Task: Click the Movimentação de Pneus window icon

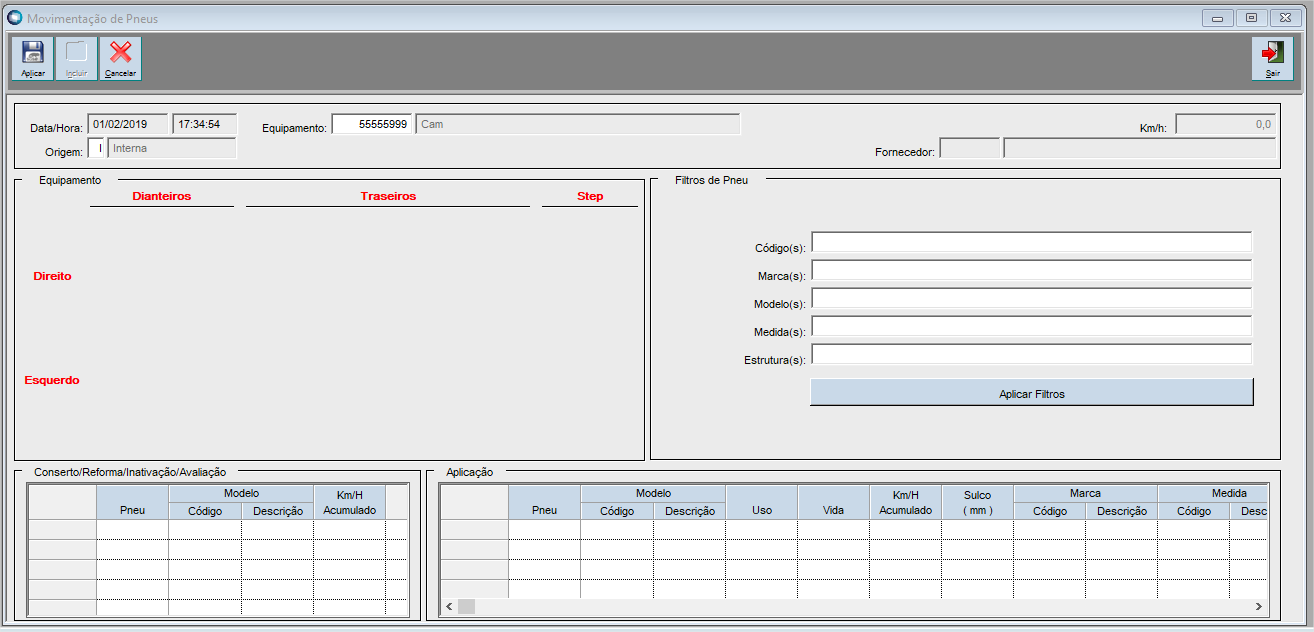Action: click(14, 18)
